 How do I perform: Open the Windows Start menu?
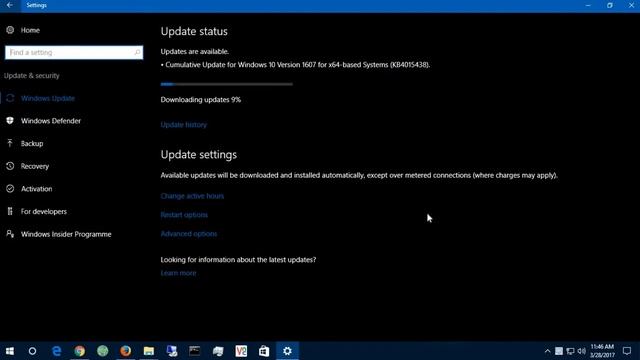(10, 351)
